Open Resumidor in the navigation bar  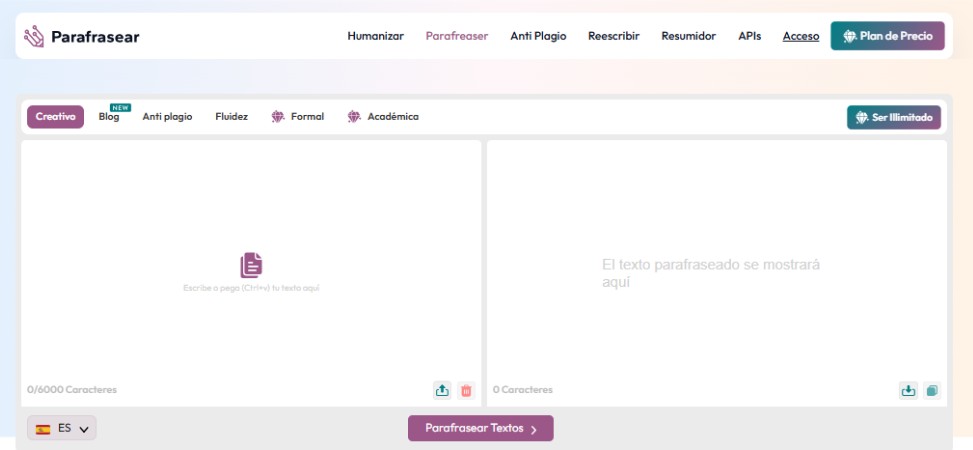(x=688, y=36)
